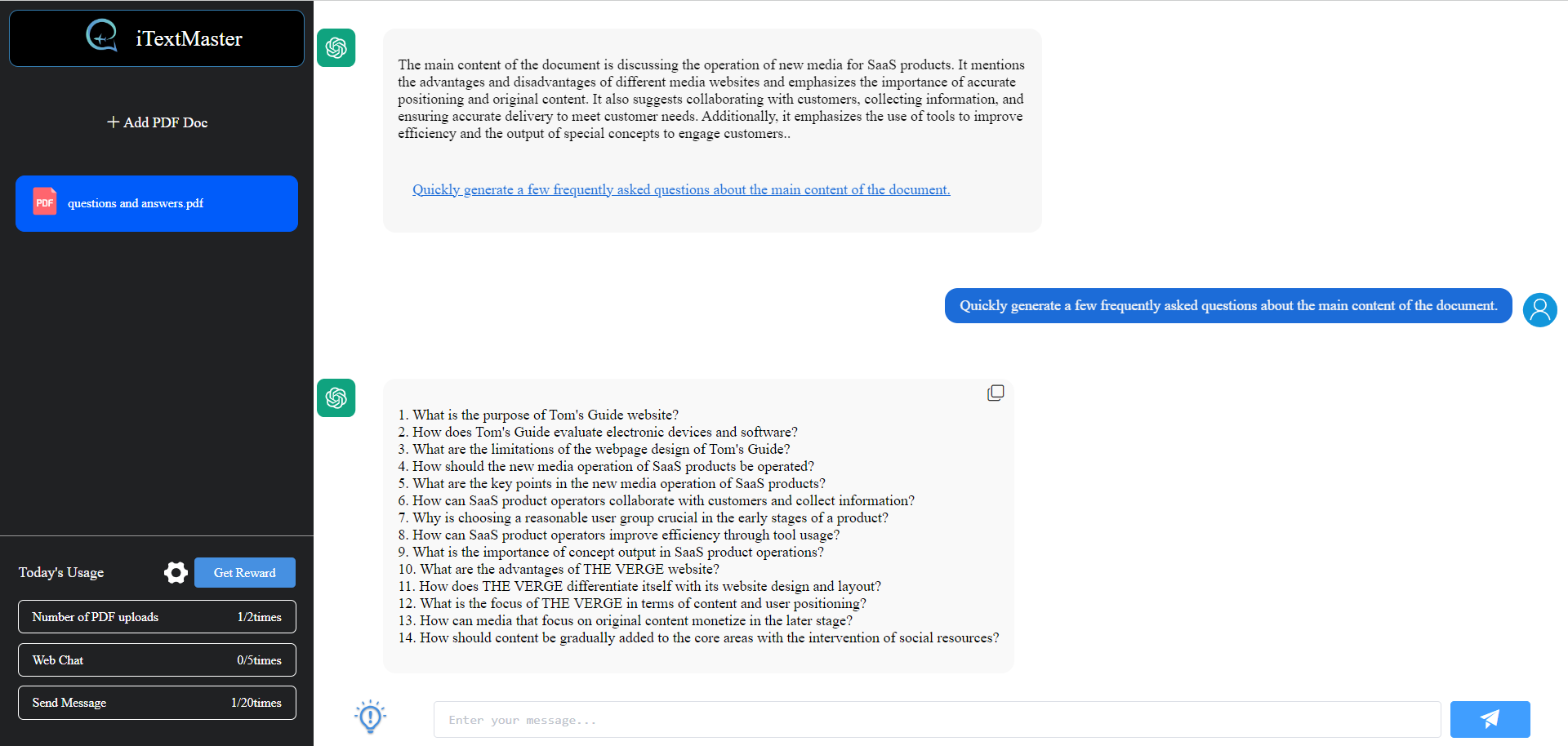Screen dimensions: 1568x746
Task: Click the Enter your message input field
Action: point(937,719)
